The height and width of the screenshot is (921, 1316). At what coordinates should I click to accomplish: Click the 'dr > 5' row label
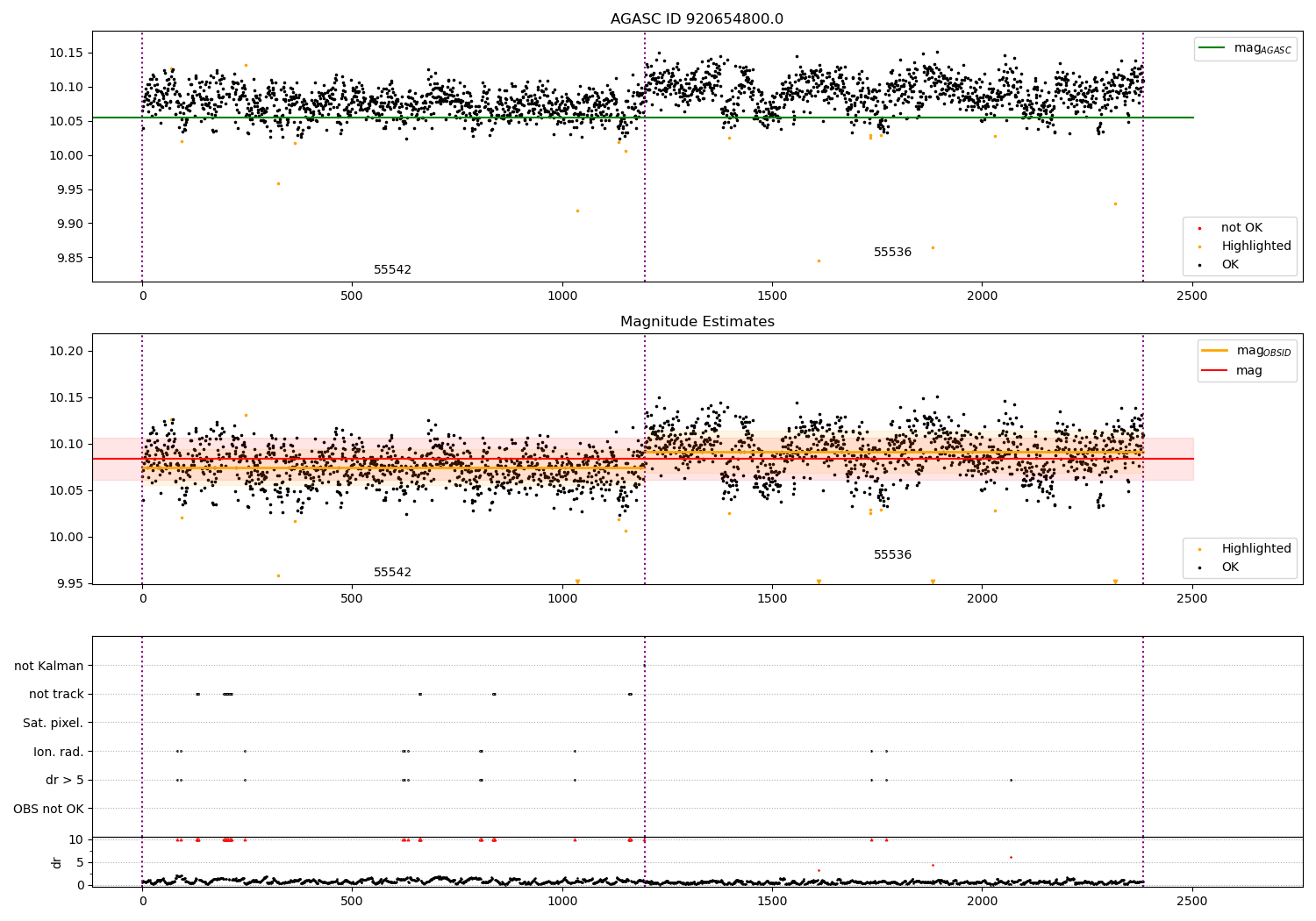pyautogui.click(x=65, y=781)
